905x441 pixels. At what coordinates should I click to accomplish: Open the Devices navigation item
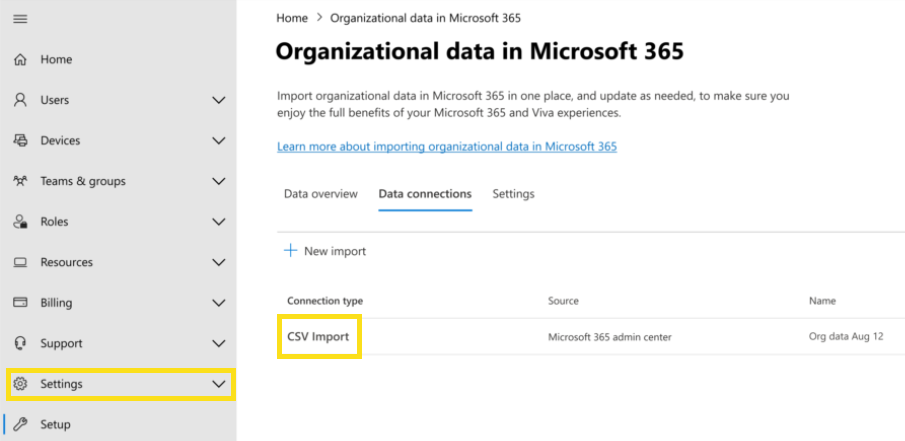118,140
